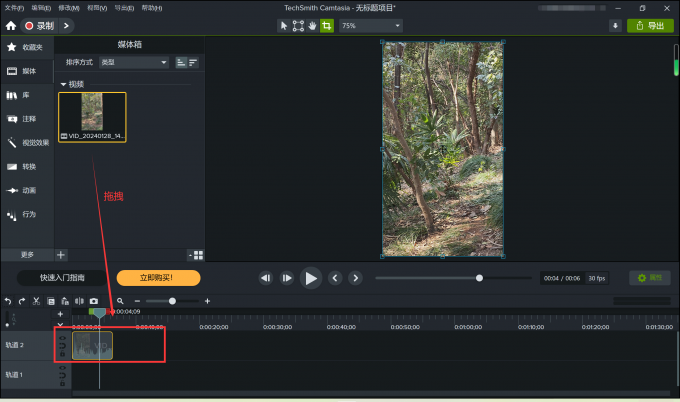Open the 动画 animations tab
This screenshot has width=680, height=402.
click(27, 190)
